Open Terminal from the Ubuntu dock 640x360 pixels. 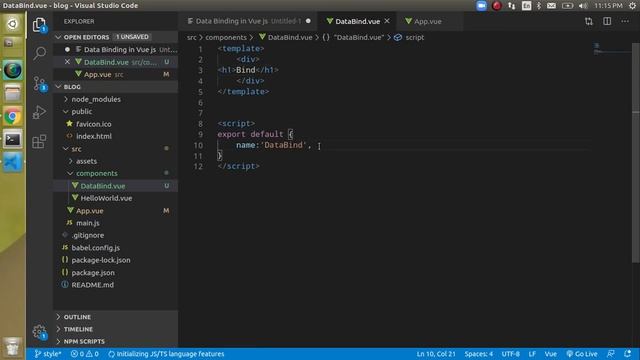point(12,140)
